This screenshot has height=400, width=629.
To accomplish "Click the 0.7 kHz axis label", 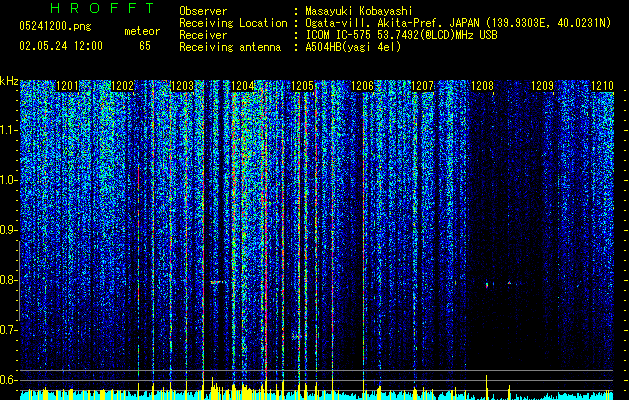I will [9, 330].
